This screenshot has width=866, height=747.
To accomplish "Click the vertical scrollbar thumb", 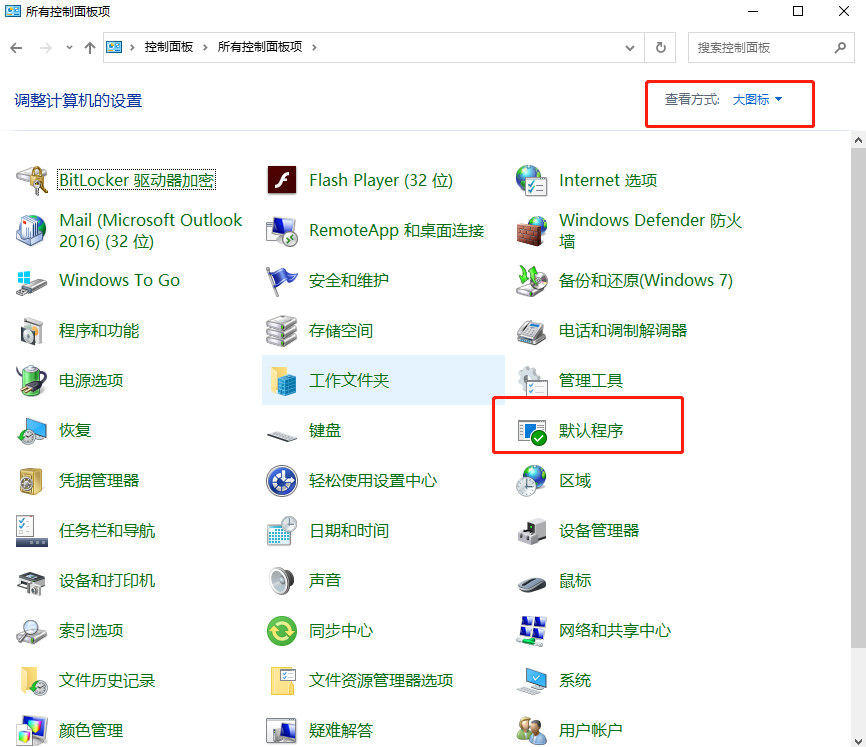I will (x=858, y=398).
